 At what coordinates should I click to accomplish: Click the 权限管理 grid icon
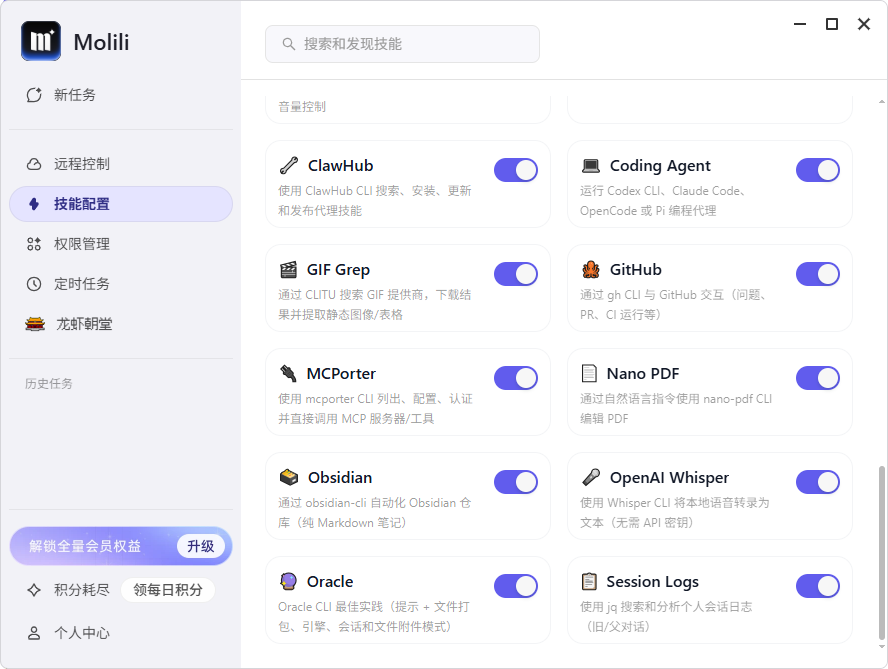coord(34,244)
